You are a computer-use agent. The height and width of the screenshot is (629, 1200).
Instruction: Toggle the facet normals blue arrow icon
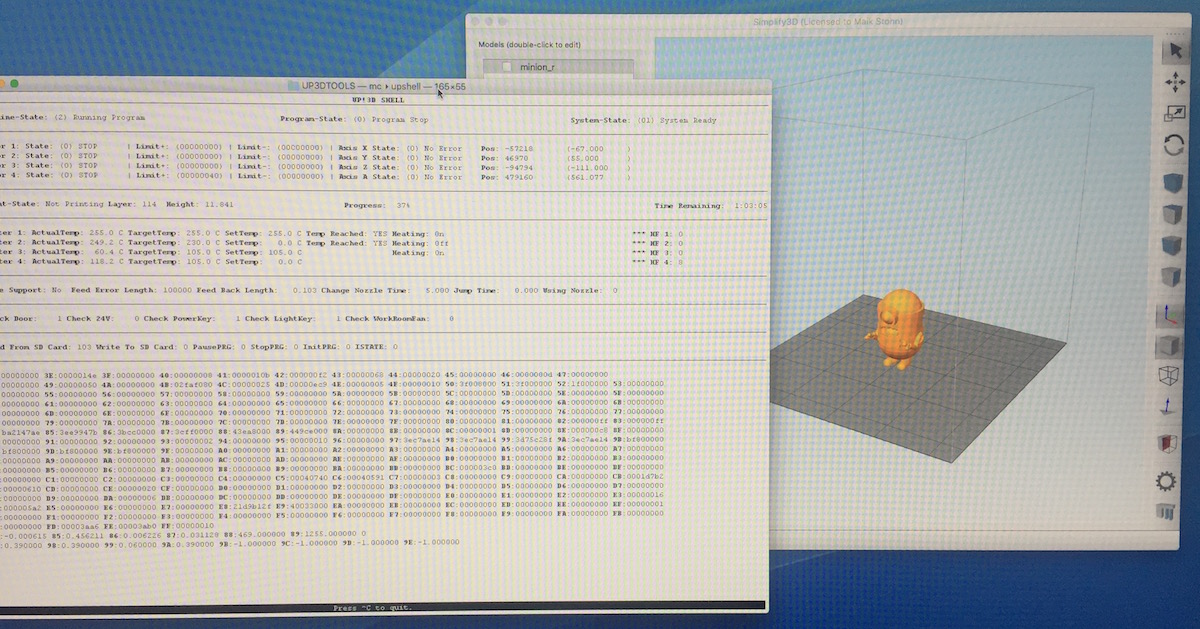pyautogui.click(x=1168, y=406)
